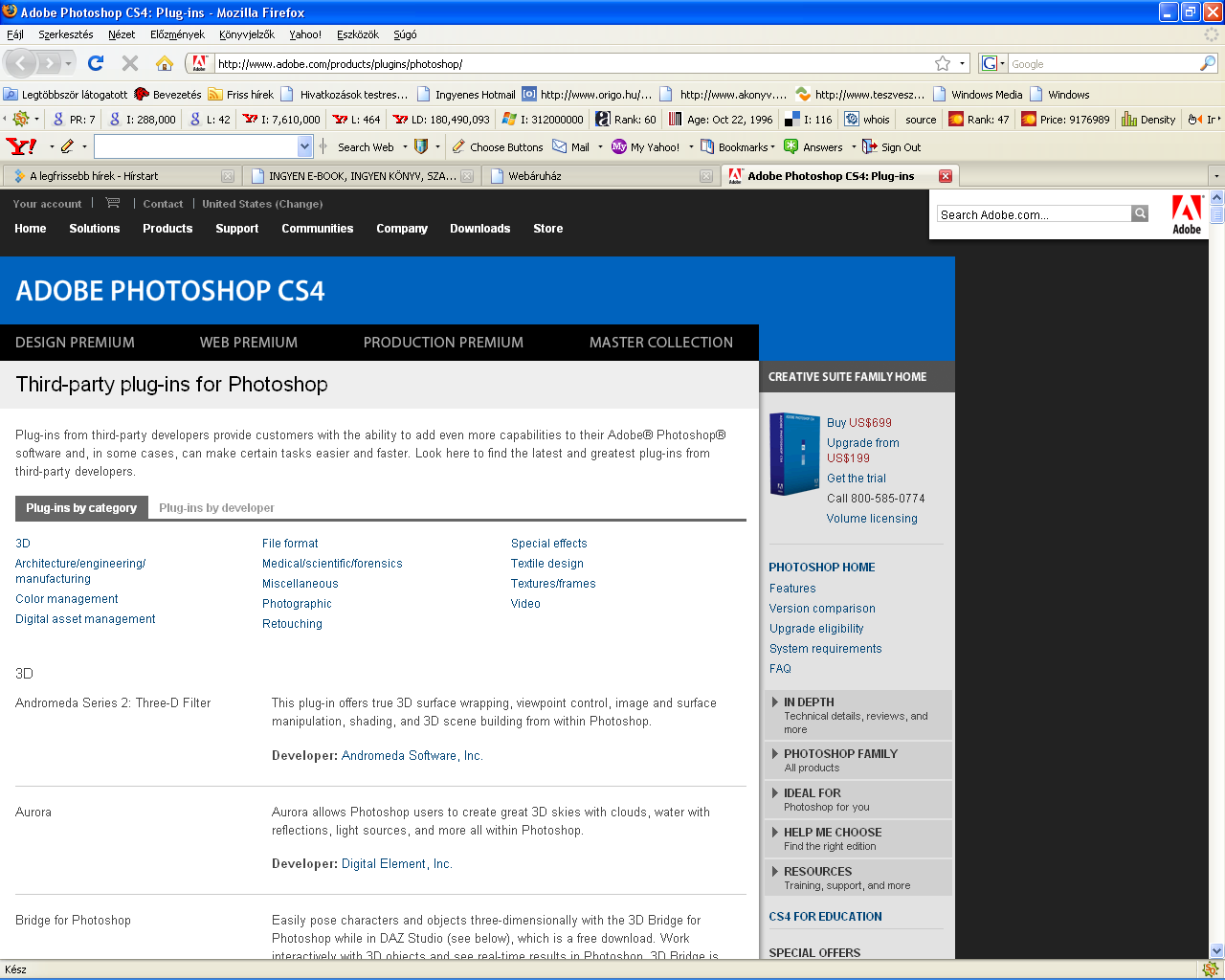Switch to the Webáruház tab

pos(602,176)
